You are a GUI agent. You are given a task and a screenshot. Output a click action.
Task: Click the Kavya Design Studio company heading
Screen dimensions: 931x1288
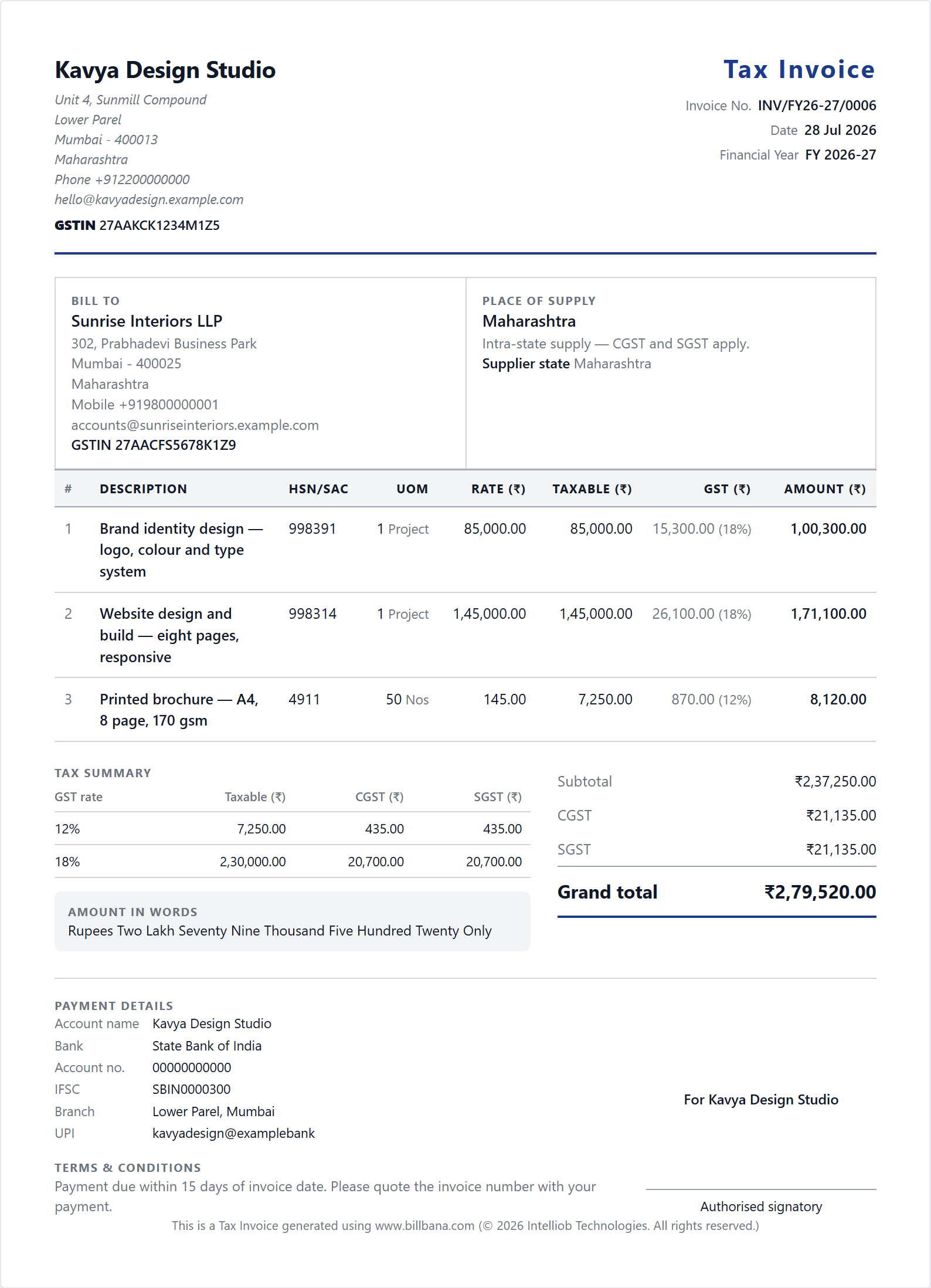point(165,70)
